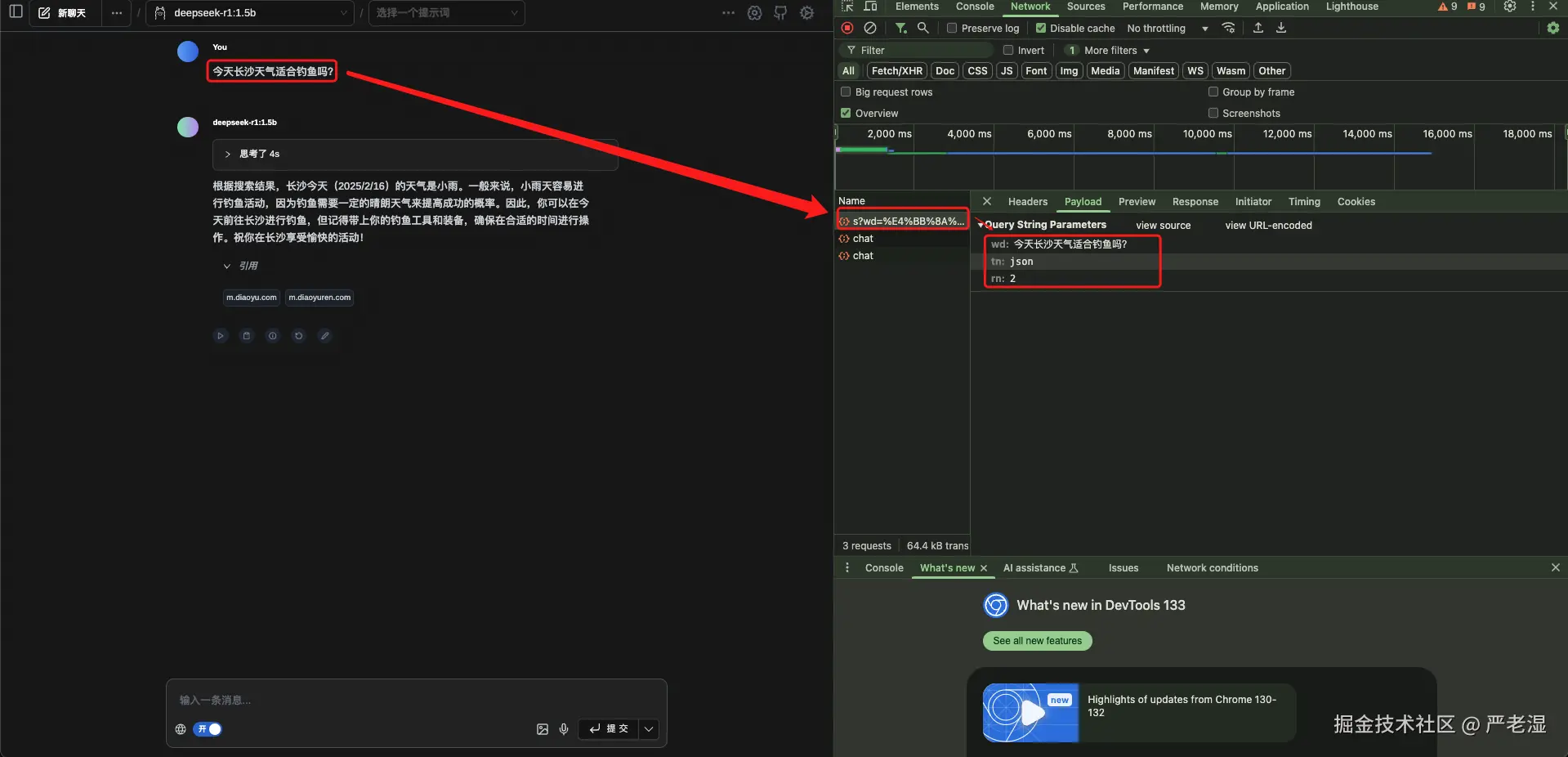Open the chat app settings cog on the far right
This screenshot has width=1568, height=757.
[x=807, y=13]
